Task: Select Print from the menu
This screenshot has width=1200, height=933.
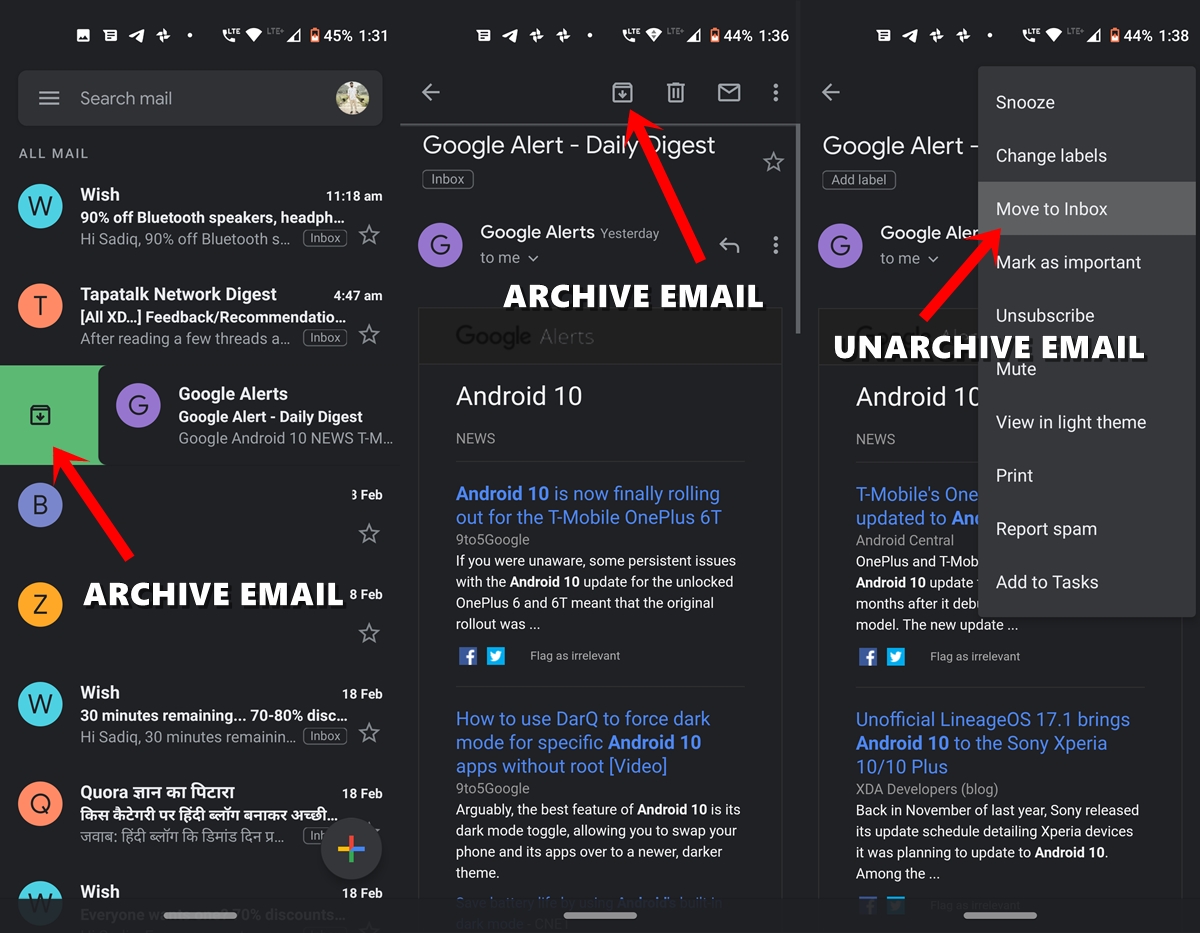Action: click(1087, 475)
